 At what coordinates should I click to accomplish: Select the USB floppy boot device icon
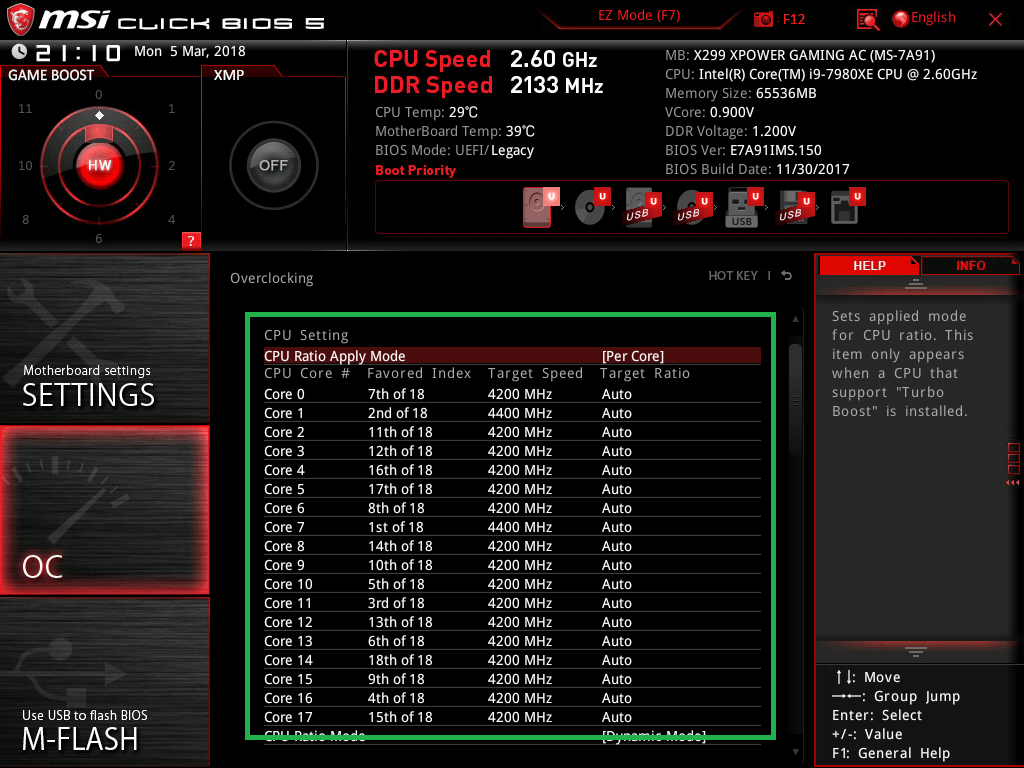[x=795, y=207]
